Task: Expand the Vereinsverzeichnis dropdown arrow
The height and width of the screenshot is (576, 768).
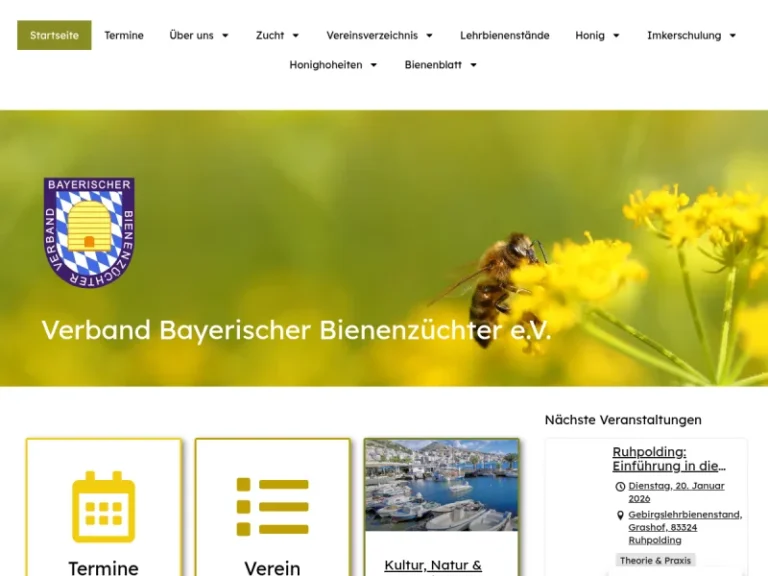Action: point(430,35)
